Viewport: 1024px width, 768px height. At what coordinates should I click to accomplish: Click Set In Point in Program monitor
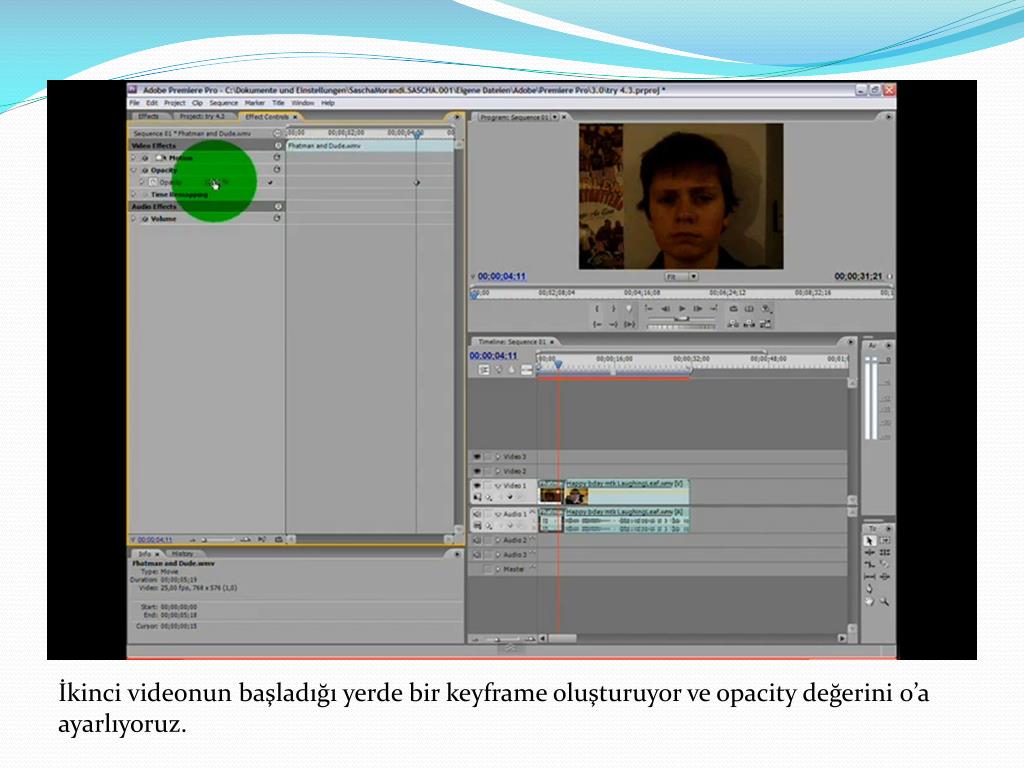[597, 309]
